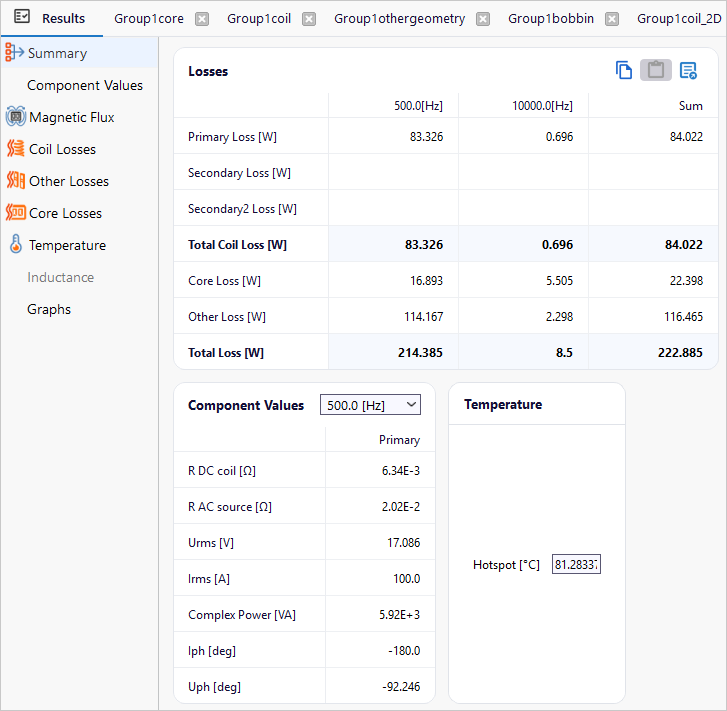Click the Temperature panel heading

tap(503, 404)
